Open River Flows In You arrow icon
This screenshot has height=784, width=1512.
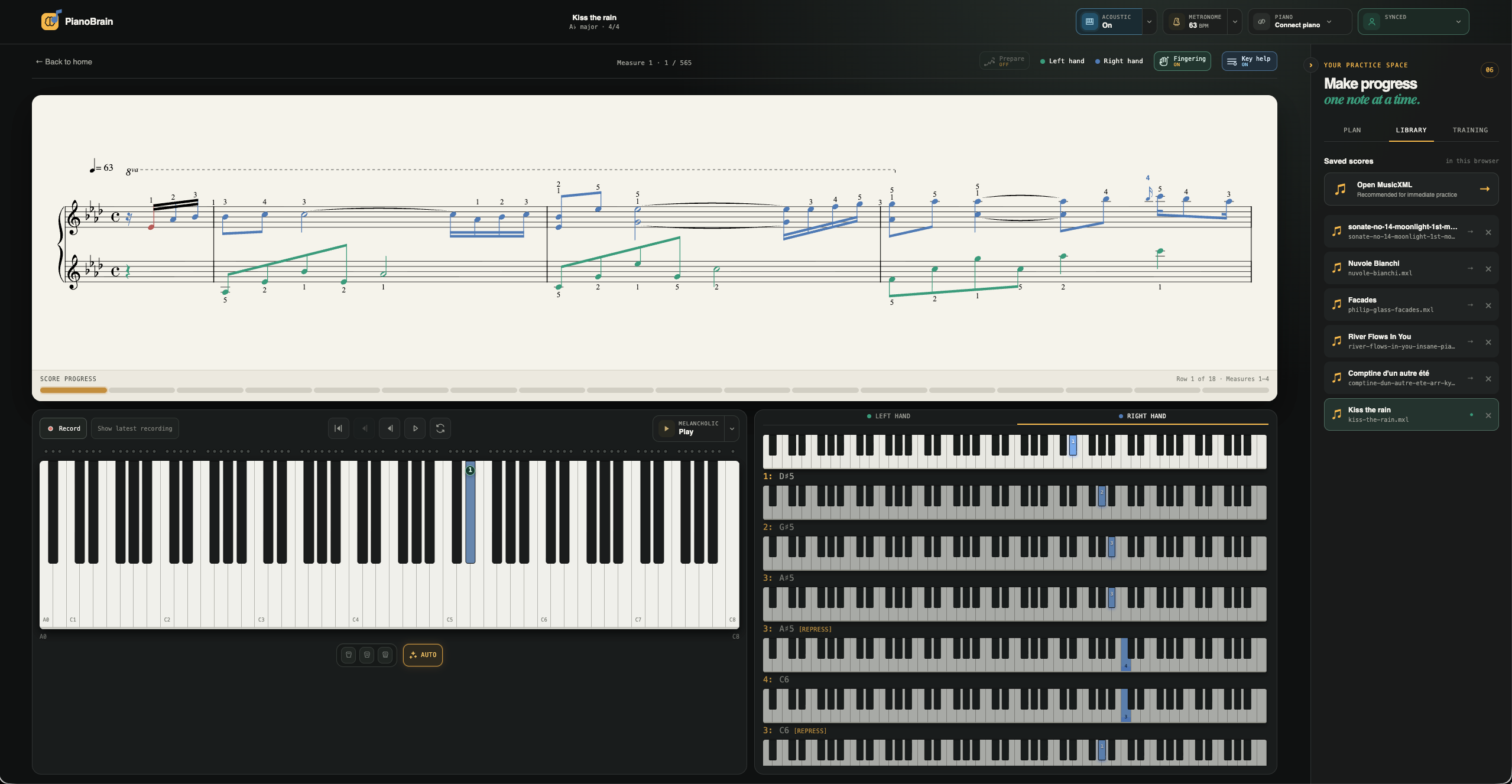[1470, 341]
